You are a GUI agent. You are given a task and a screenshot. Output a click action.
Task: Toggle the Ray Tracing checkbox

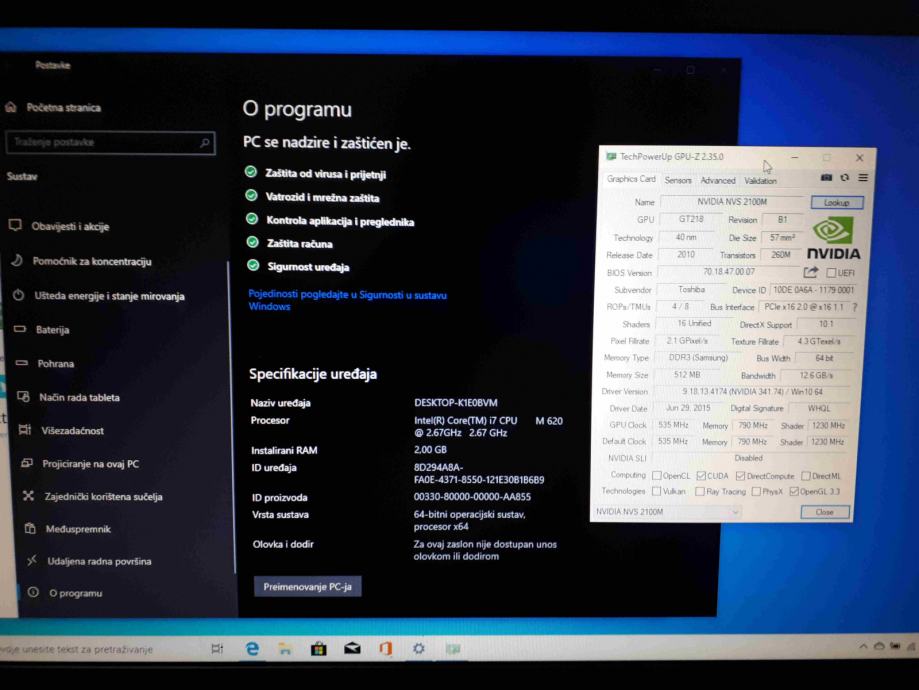coord(700,491)
